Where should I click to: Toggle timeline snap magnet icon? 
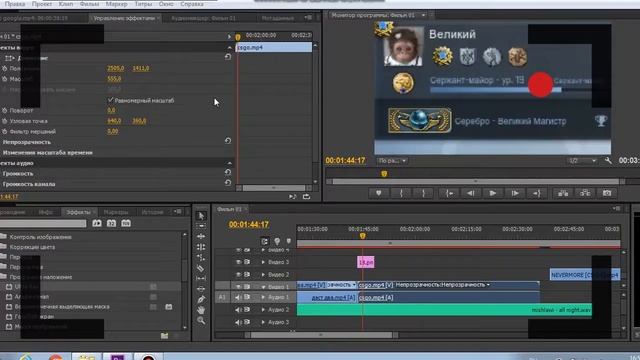click(x=264, y=241)
